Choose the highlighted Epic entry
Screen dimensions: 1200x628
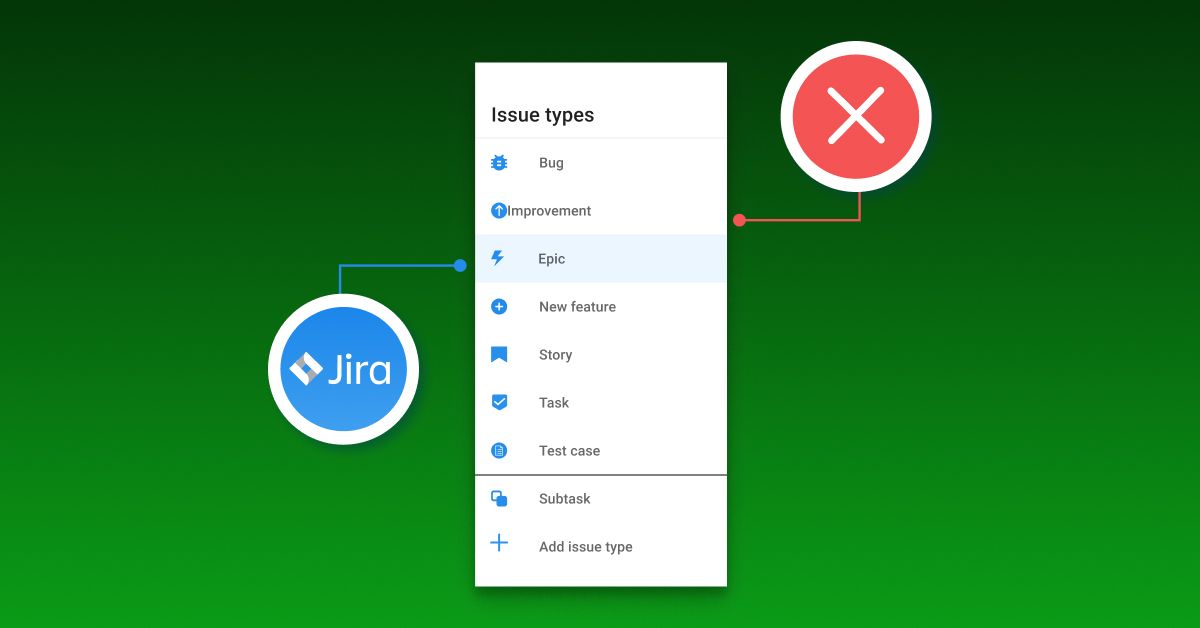(601, 259)
